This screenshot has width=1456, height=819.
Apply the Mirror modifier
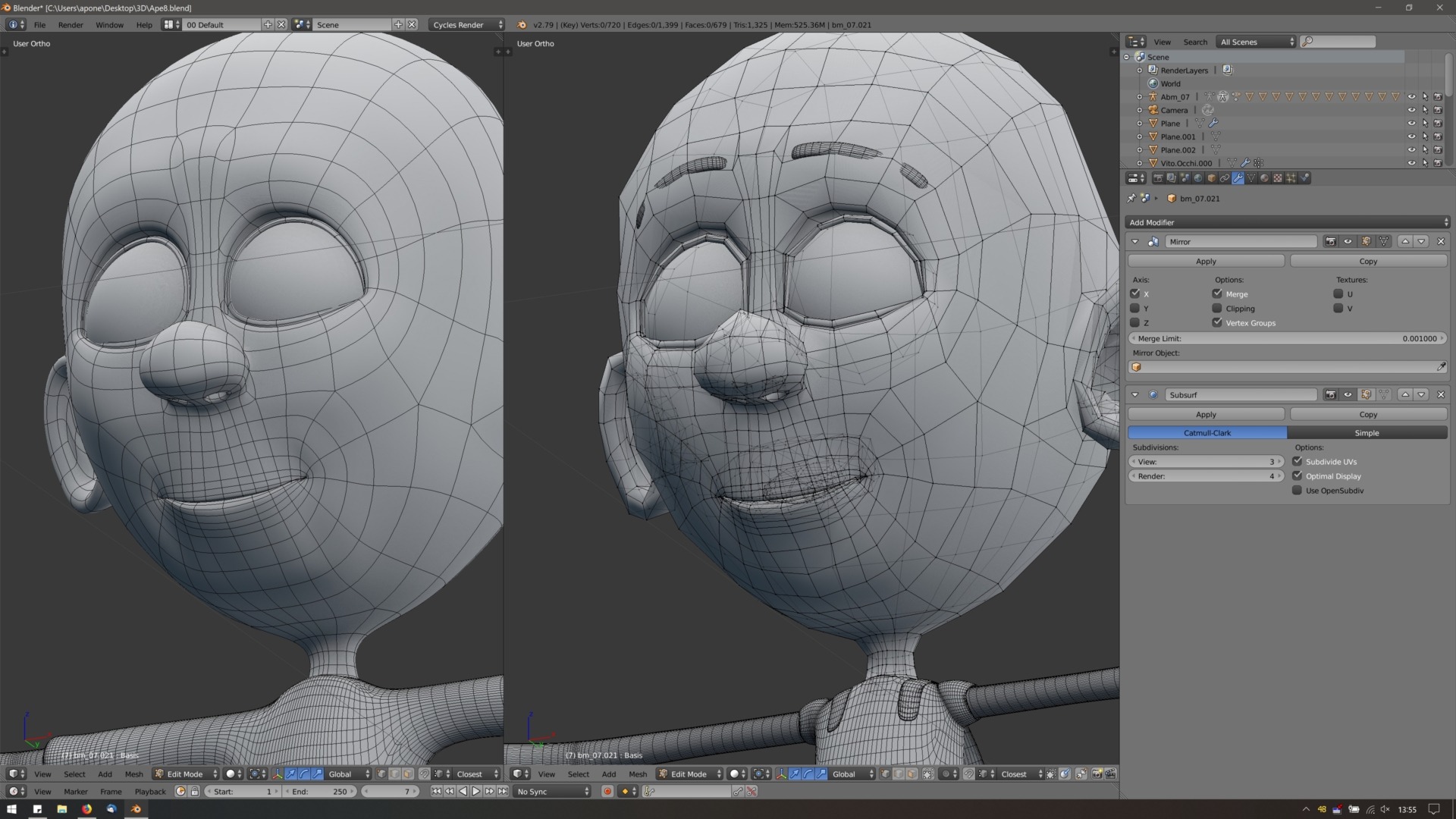[x=1206, y=261]
